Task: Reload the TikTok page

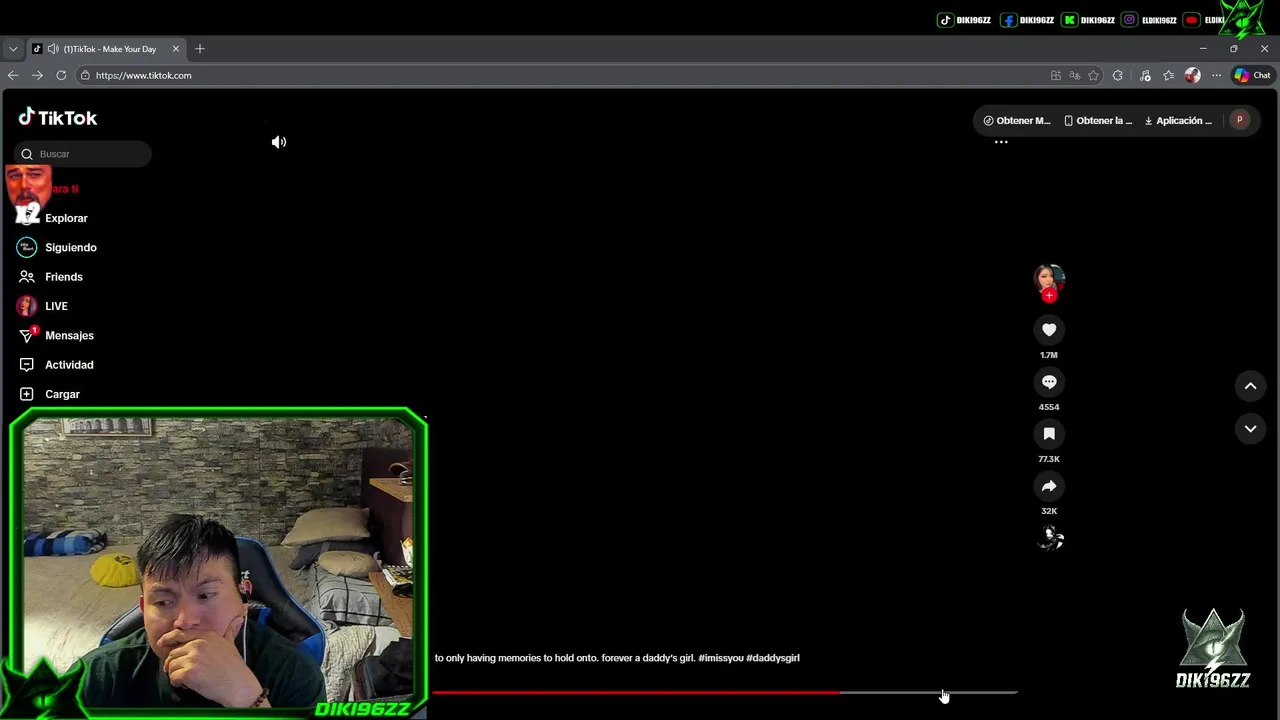Action: pyautogui.click(x=61, y=75)
